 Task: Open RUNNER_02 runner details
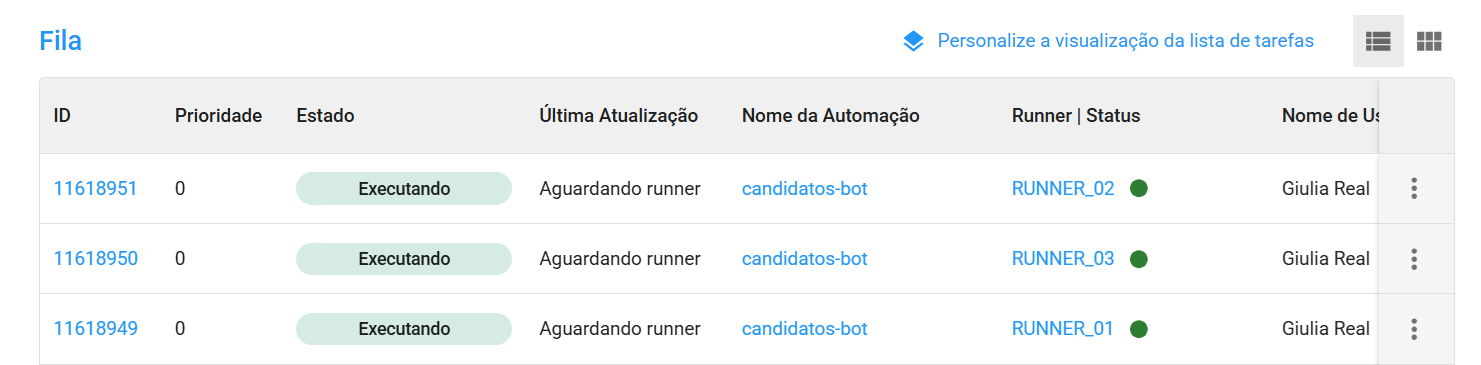tap(1063, 189)
